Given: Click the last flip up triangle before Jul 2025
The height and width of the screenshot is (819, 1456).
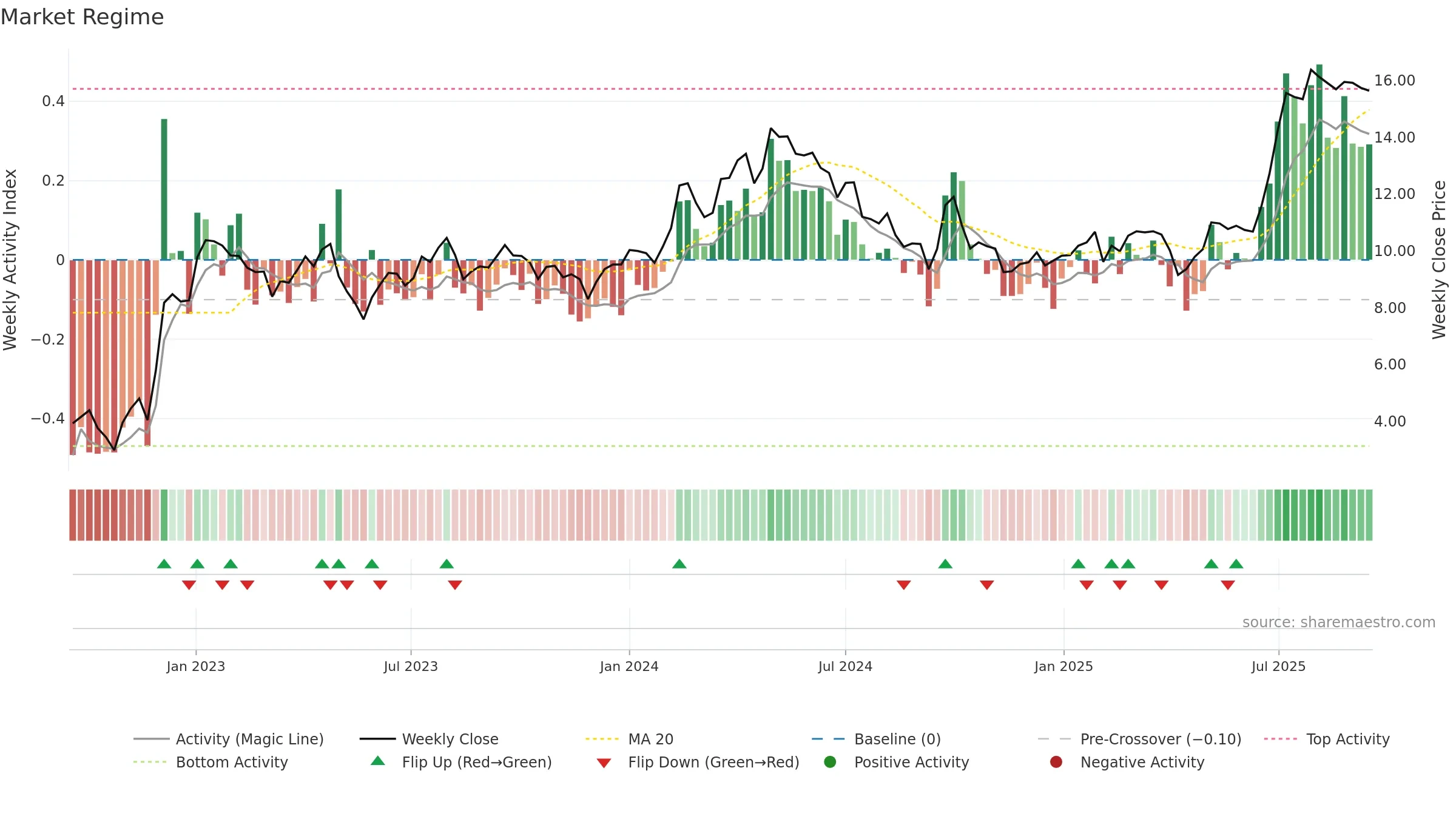Looking at the screenshot, I should coord(1236,564).
